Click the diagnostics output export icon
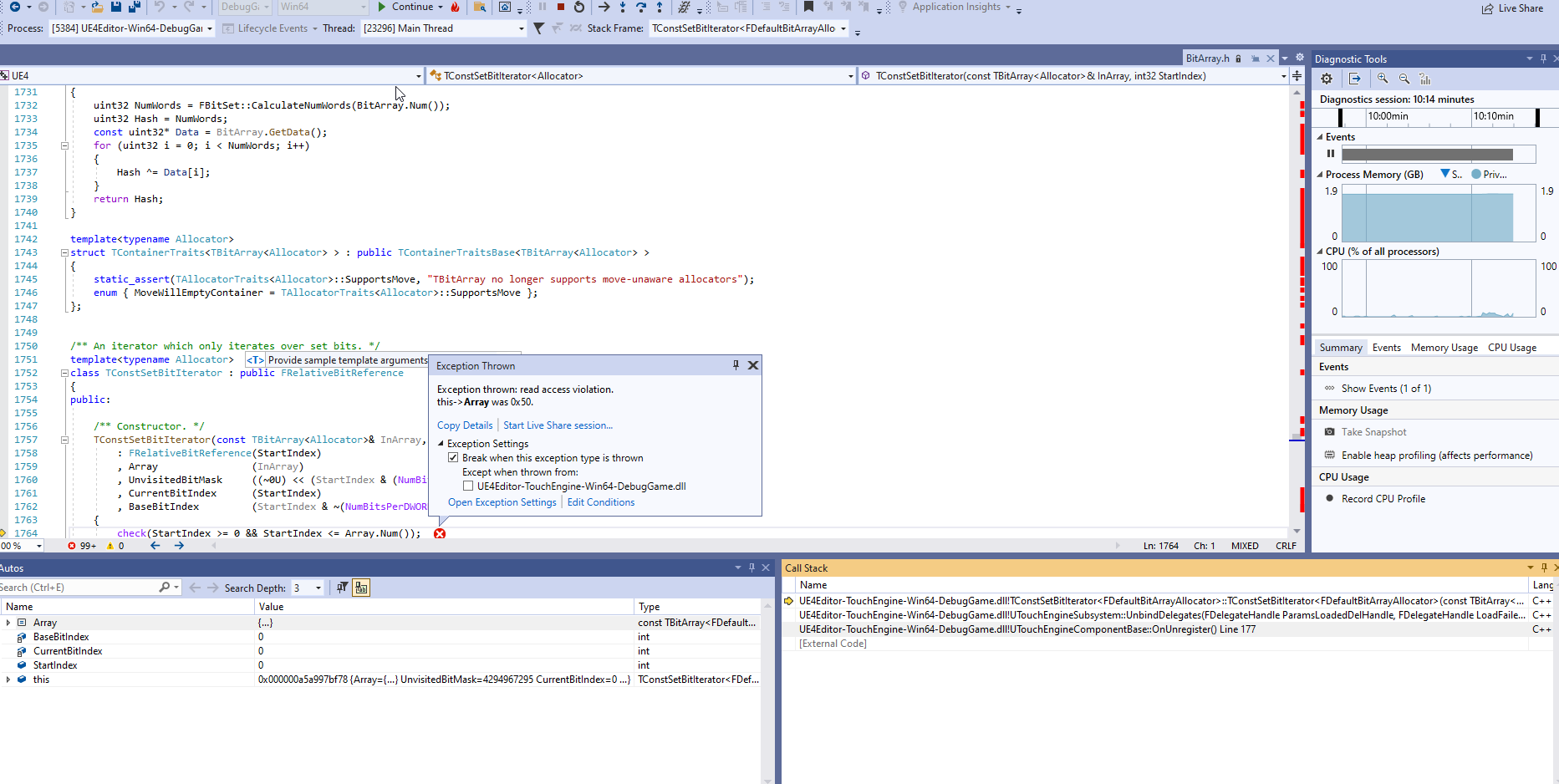 [x=1355, y=79]
